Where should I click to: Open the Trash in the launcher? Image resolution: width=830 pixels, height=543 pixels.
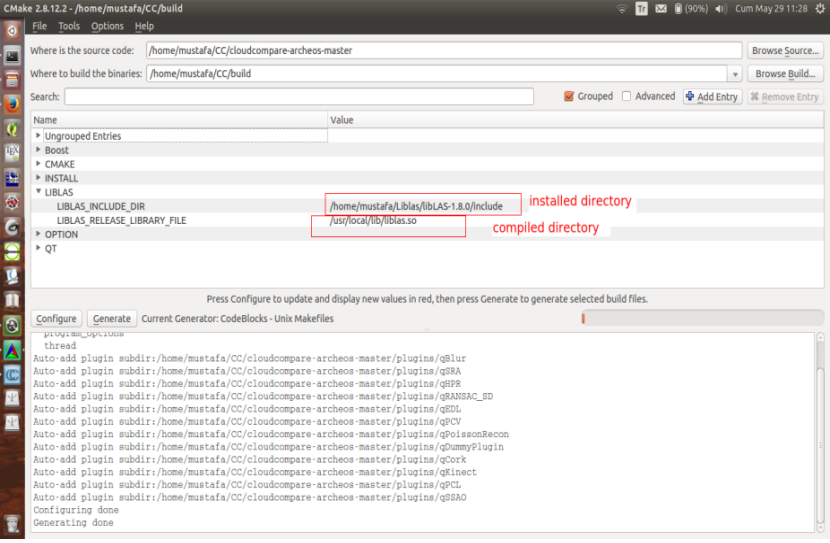12,524
